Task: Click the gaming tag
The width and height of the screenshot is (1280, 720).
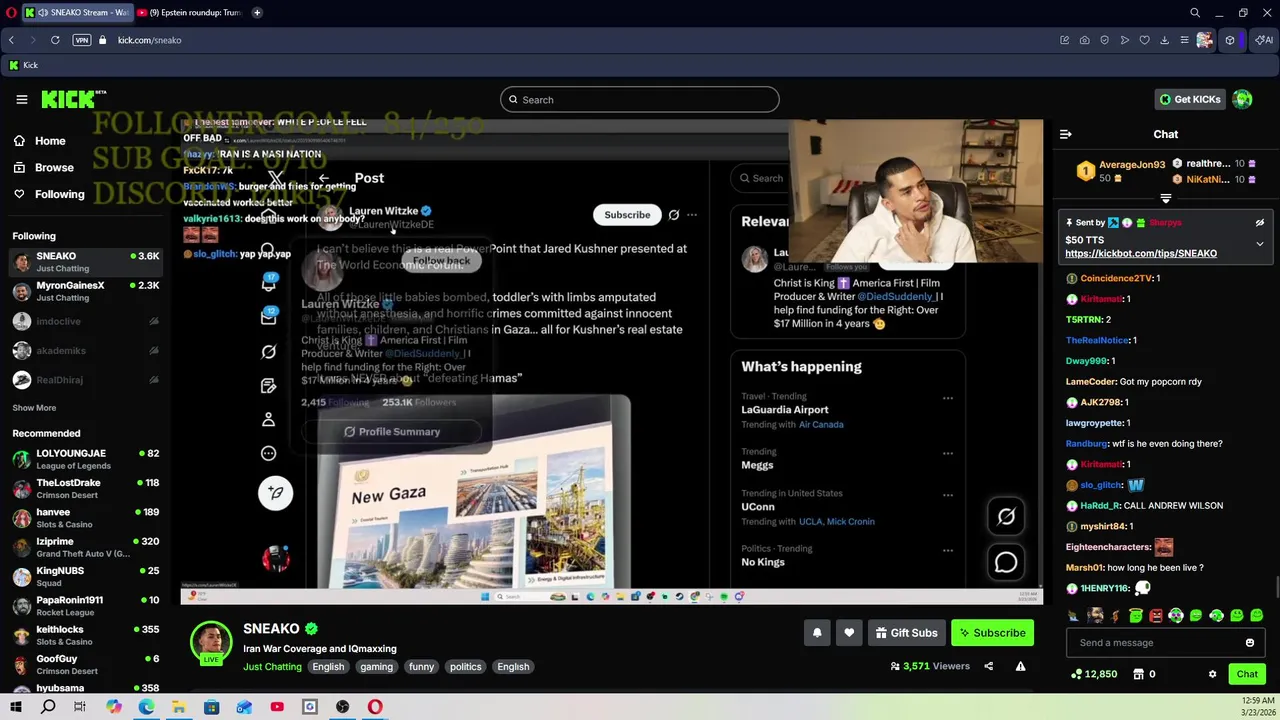Action: 376,667
